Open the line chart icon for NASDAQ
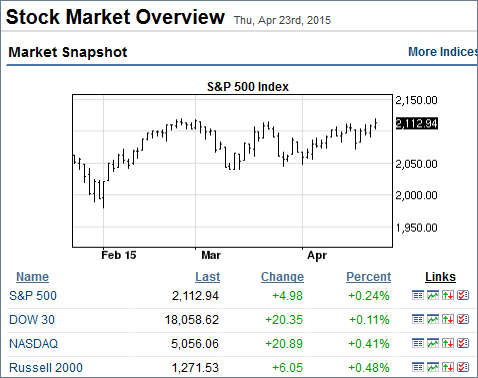Image resolution: width=478 pixels, height=378 pixels. click(x=433, y=343)
